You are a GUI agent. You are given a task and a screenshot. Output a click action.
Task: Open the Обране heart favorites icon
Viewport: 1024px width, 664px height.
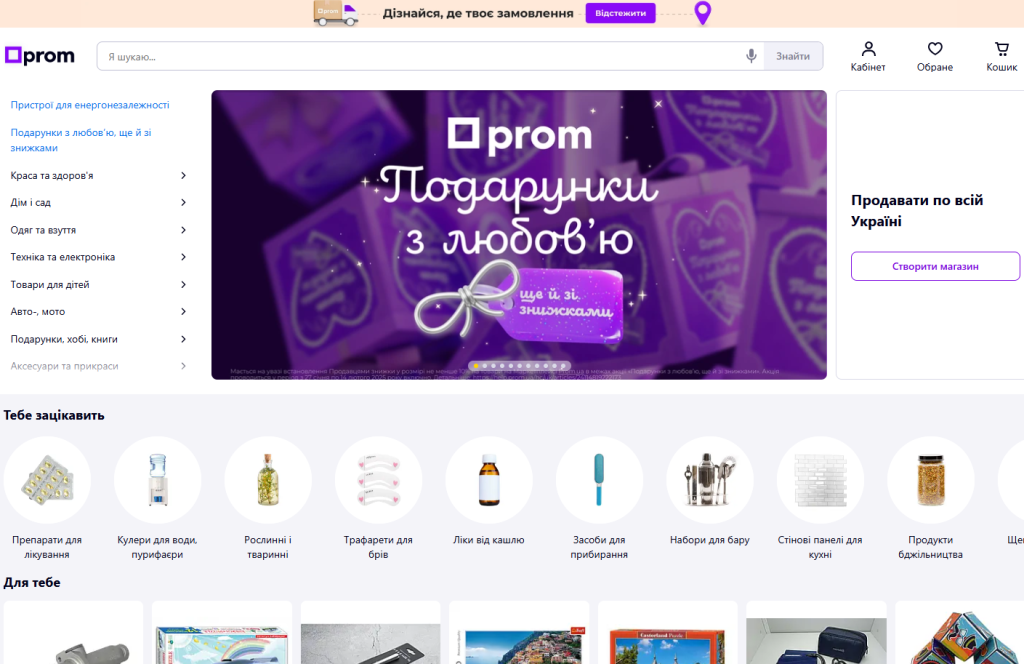(x=935, y=49)
